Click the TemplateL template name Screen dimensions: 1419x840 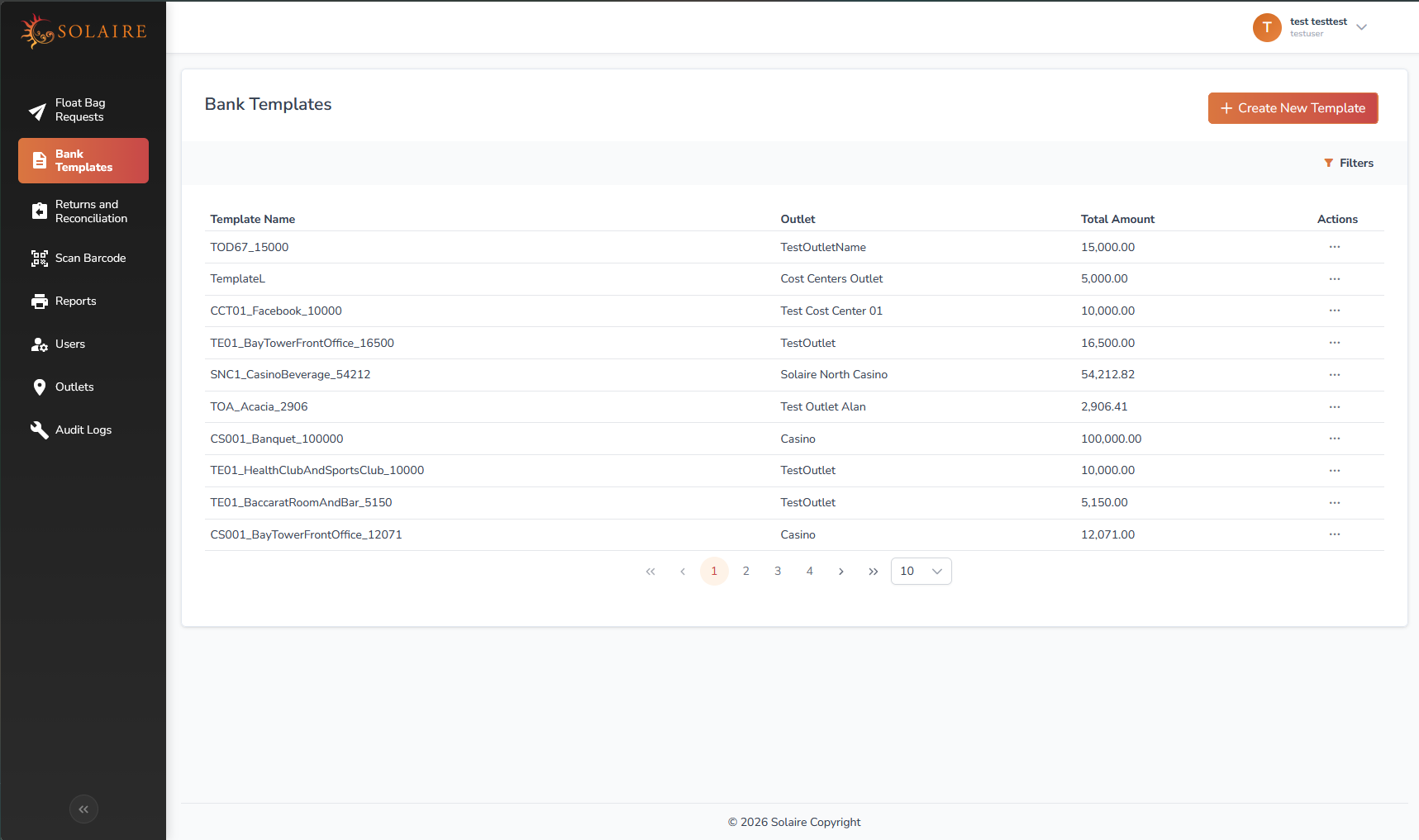pyautogui.click(x=237, y=279)
